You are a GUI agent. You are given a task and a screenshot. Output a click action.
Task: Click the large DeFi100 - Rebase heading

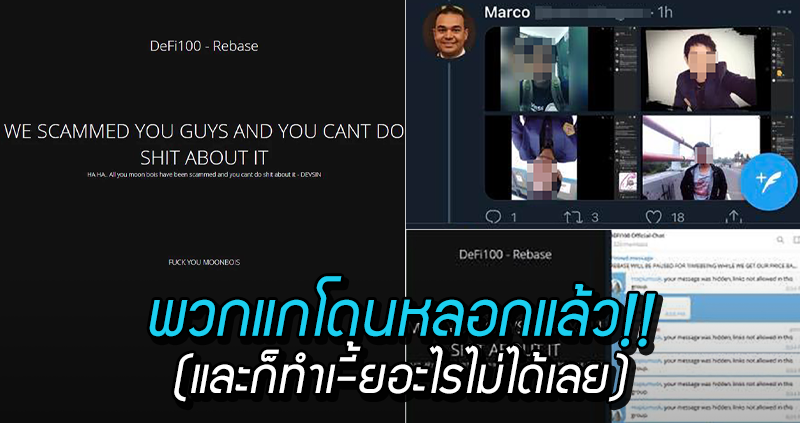click(204, 46)
